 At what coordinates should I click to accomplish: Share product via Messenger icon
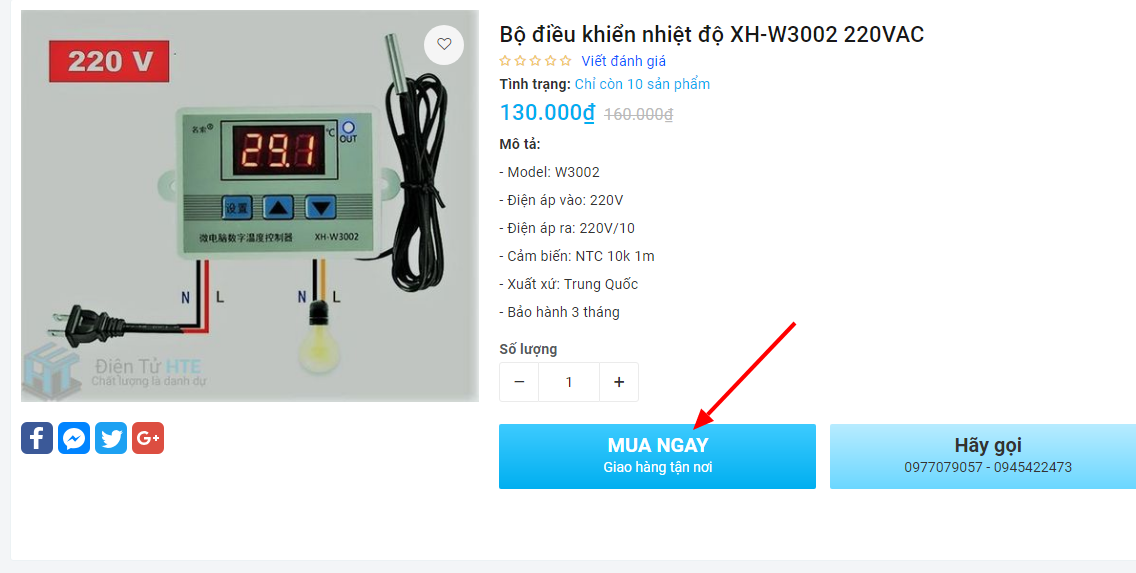coord(74,438)
